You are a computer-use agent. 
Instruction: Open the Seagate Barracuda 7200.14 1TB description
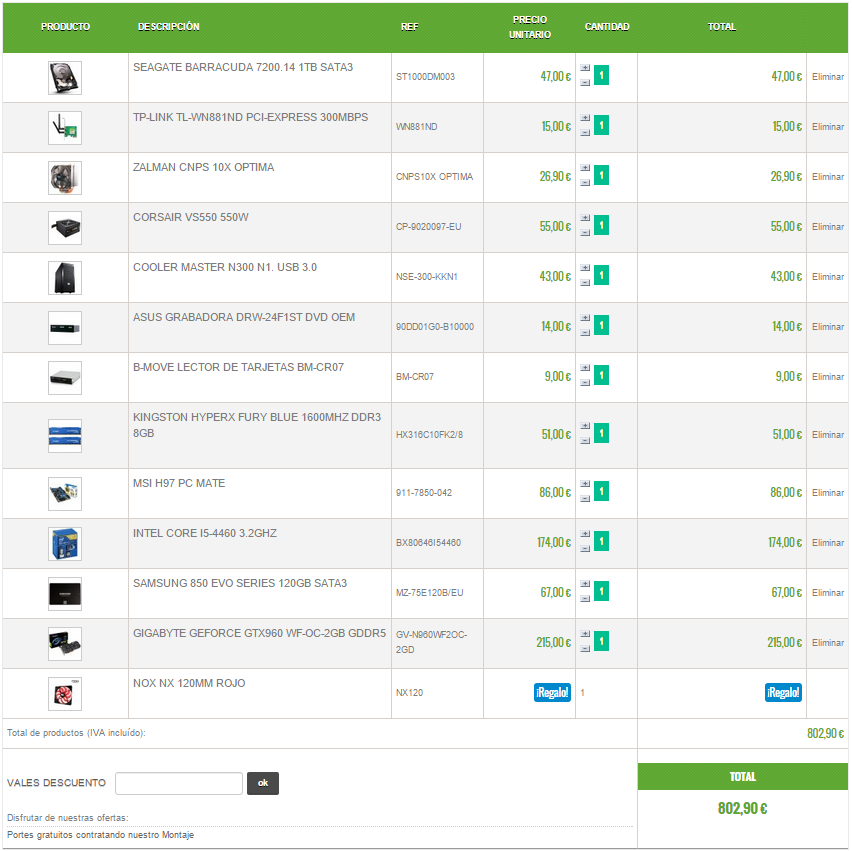[243, 67]
